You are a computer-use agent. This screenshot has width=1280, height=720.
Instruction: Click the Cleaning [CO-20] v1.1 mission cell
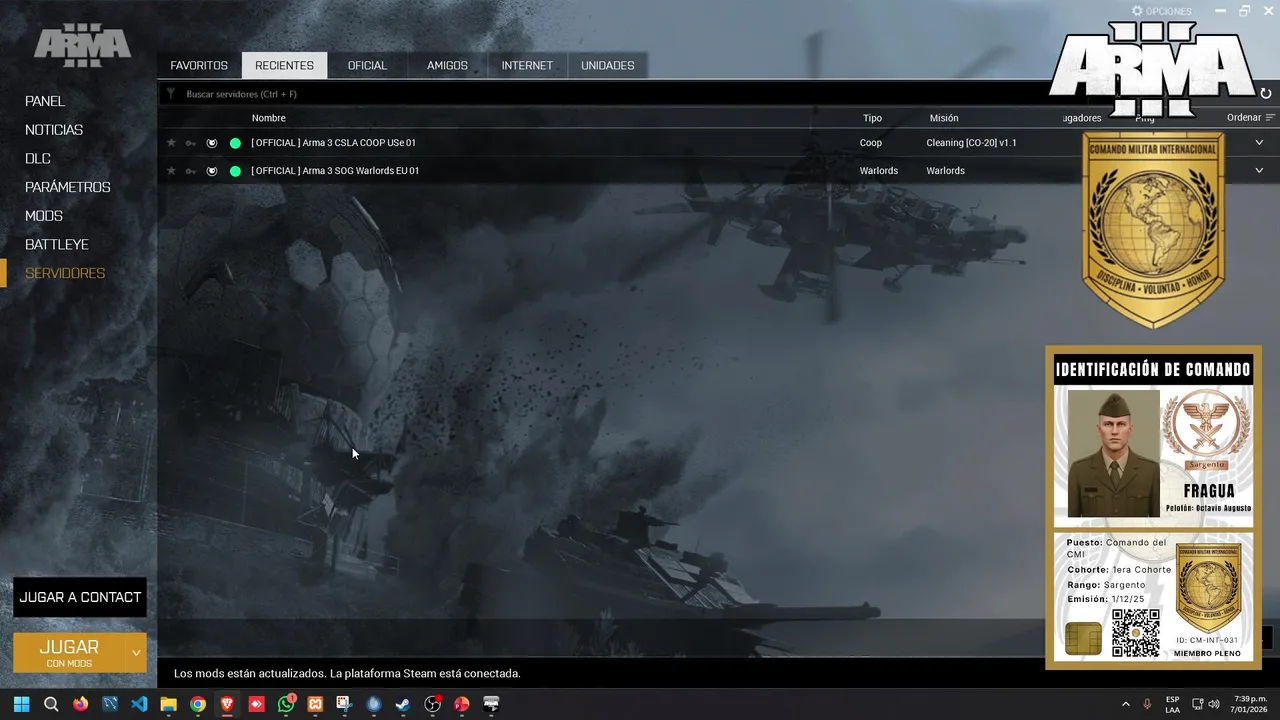(972, 143)
